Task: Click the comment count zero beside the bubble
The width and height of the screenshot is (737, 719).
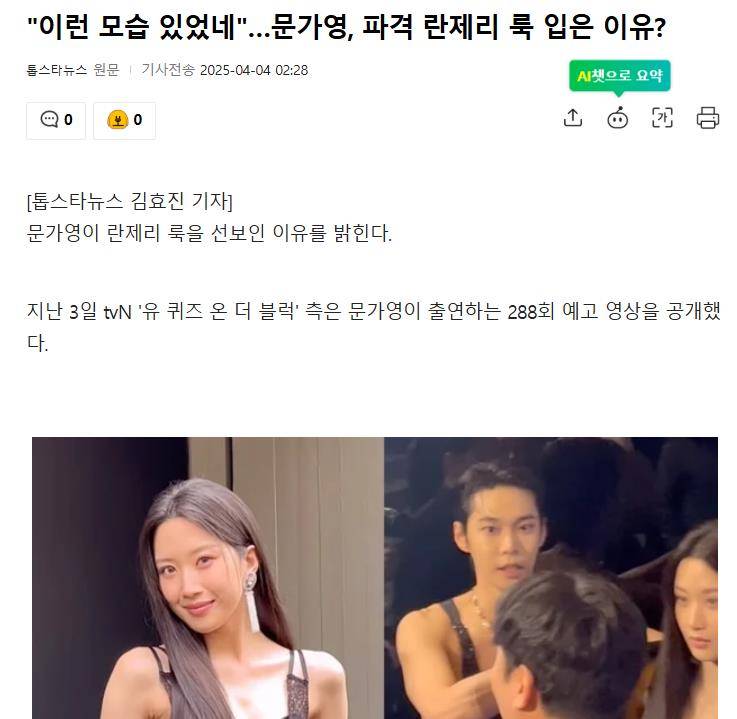Action: [68, 120]
